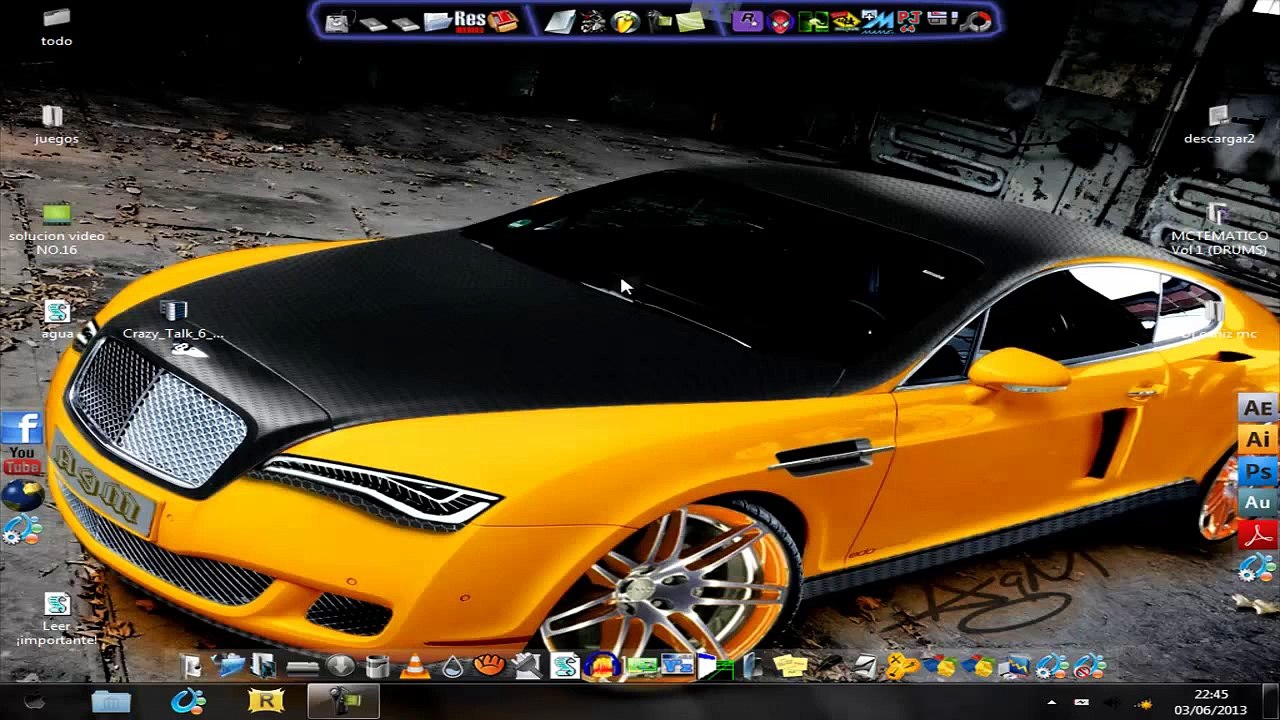Launch Rockstar Games icon in top dock

click(x=748, y=21)
